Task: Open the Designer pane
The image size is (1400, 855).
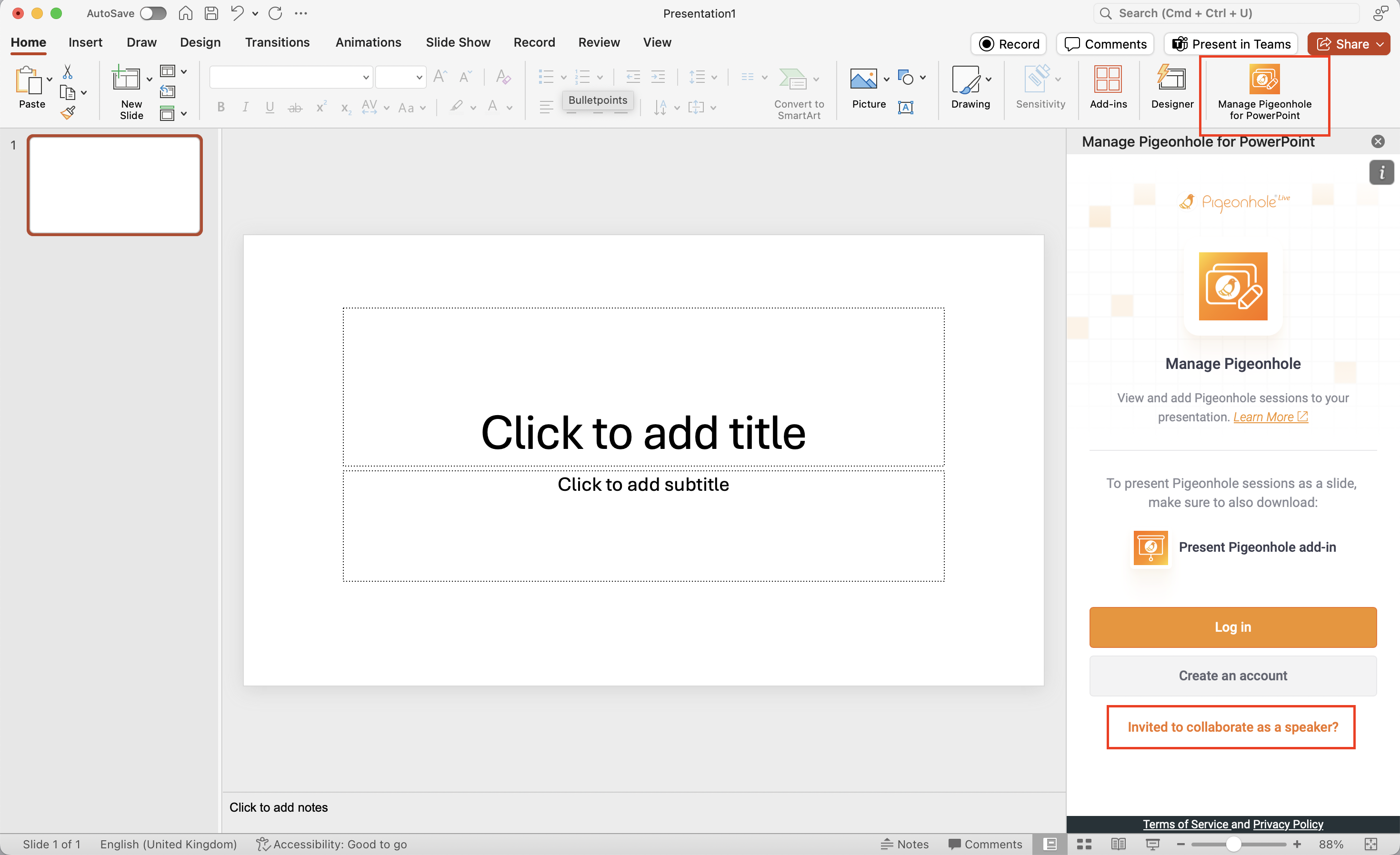Action: 1172,88
